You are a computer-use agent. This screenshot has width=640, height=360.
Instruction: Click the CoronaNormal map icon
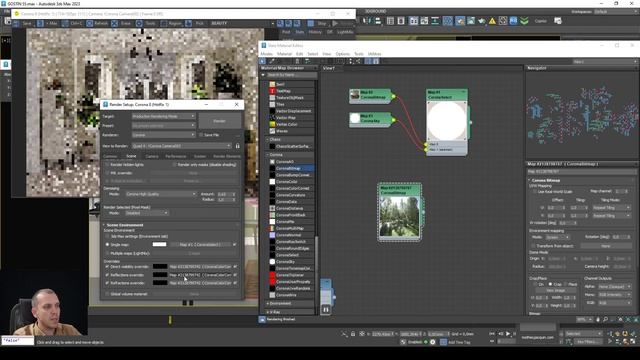[272, 235]
